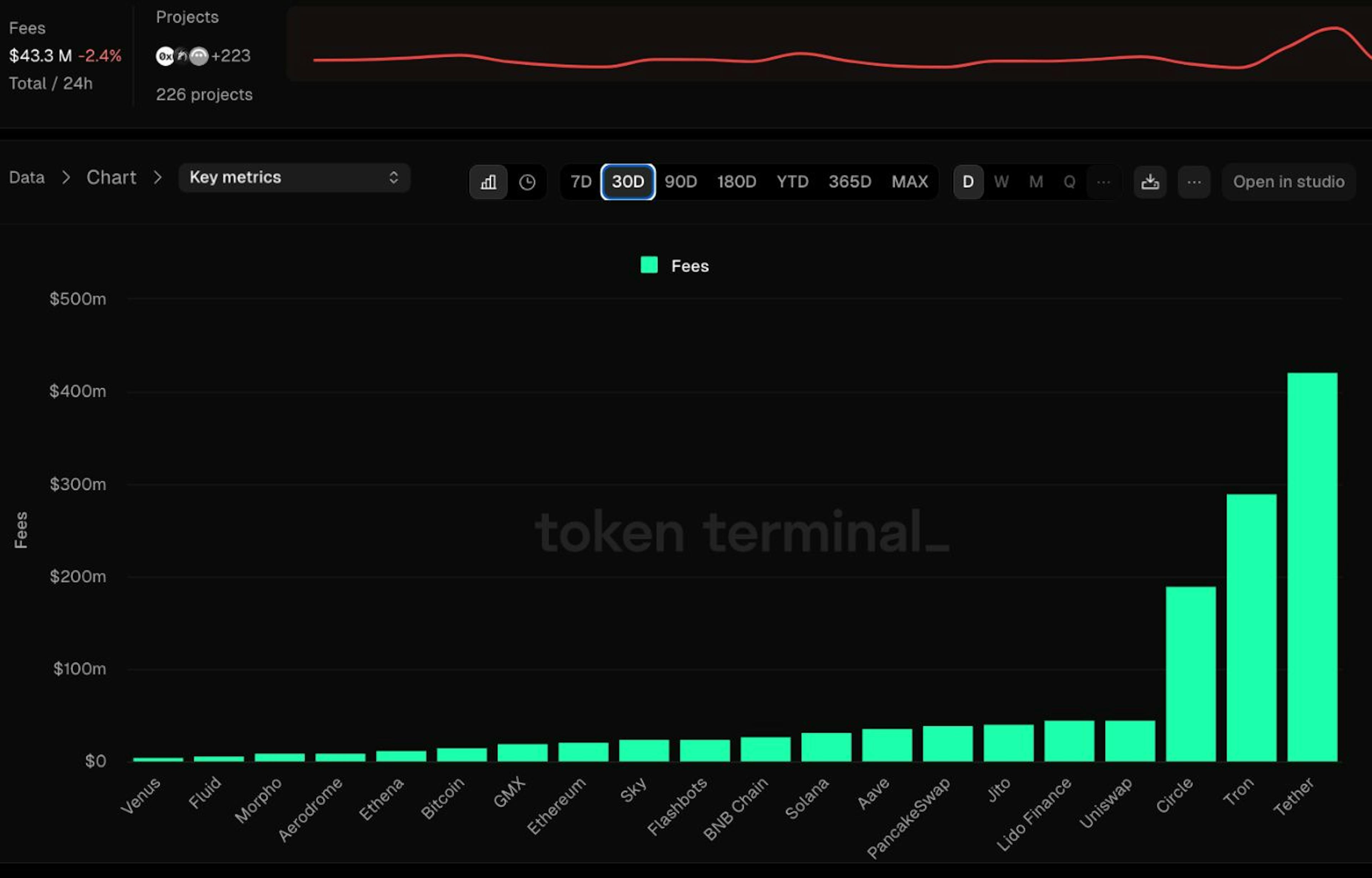Click the download chart icon
This screenshot has width=1372, height=878.
click(x=1150, y=182)
